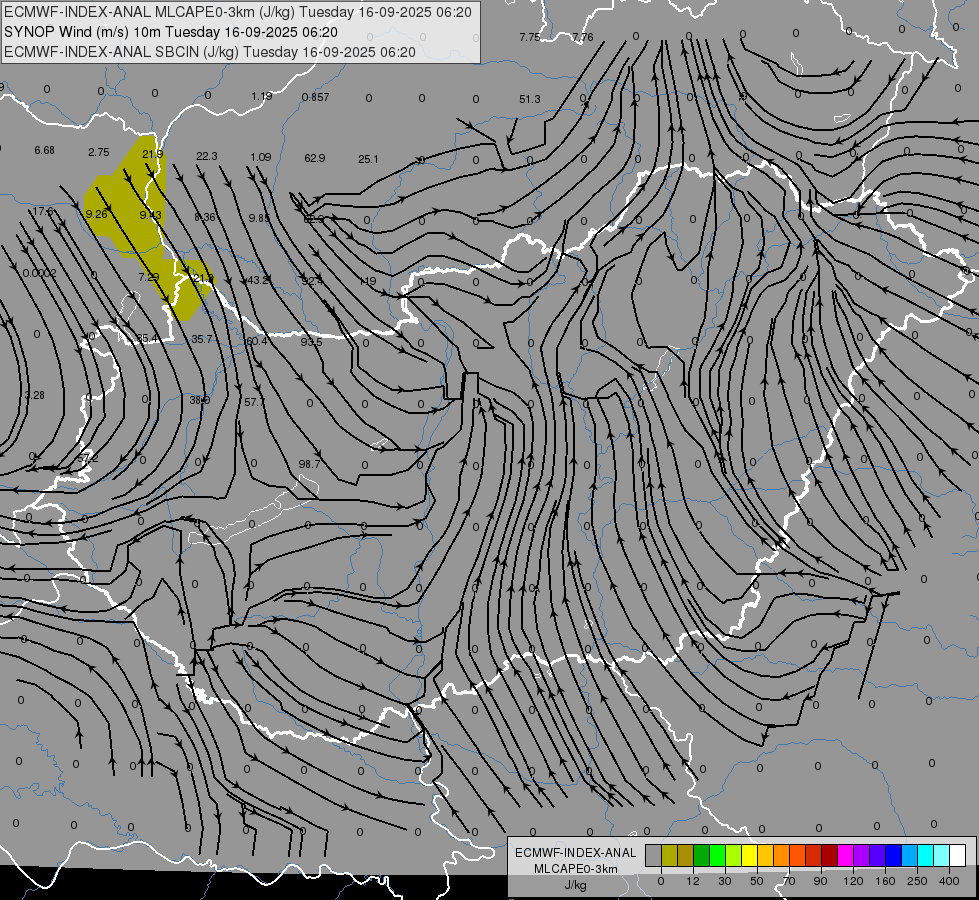Click the MLCAPE0-3km label in legend
The image size is (979, 900).
click(576, 869)
